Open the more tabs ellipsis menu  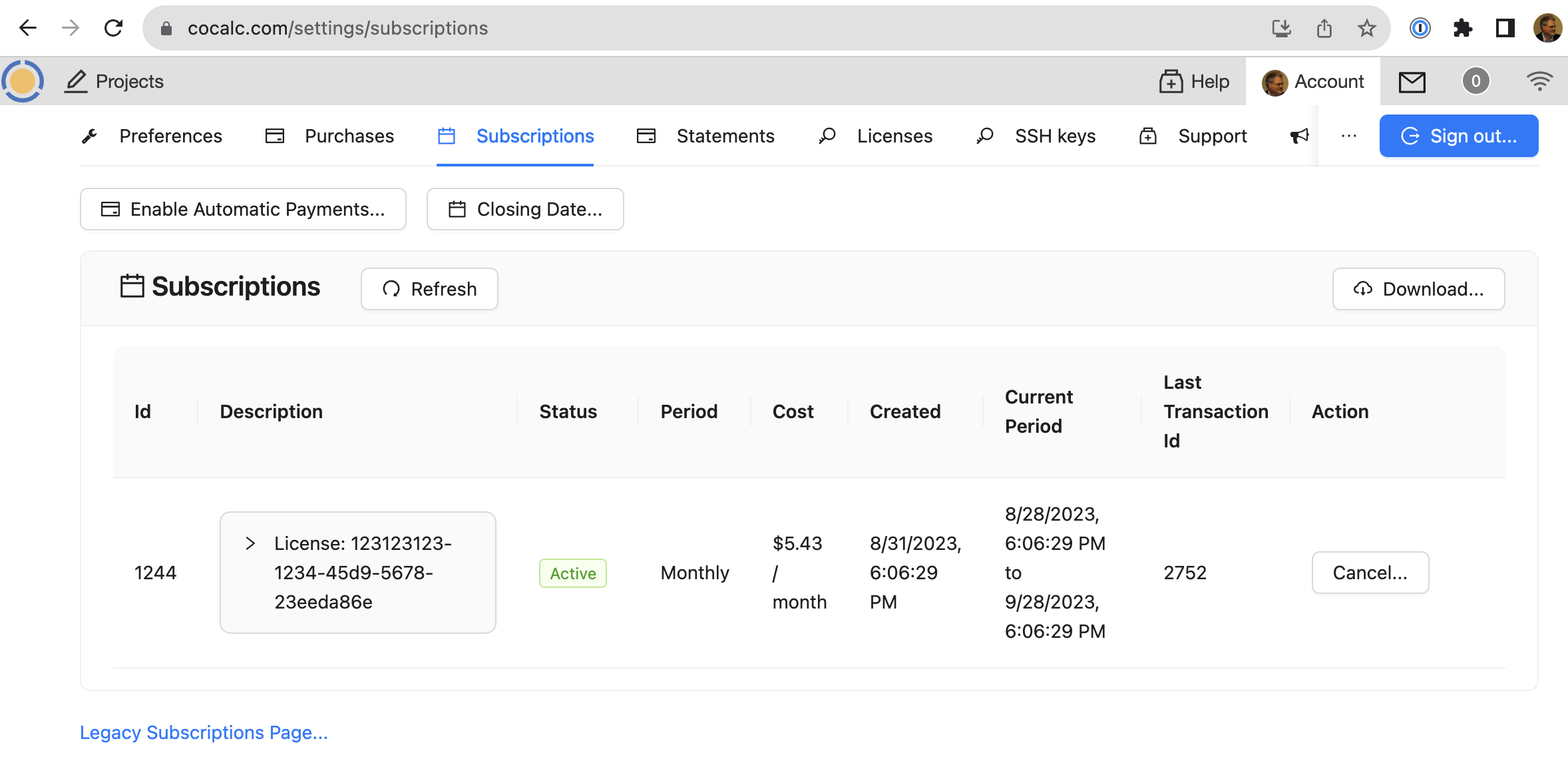tap(1349, 136)
